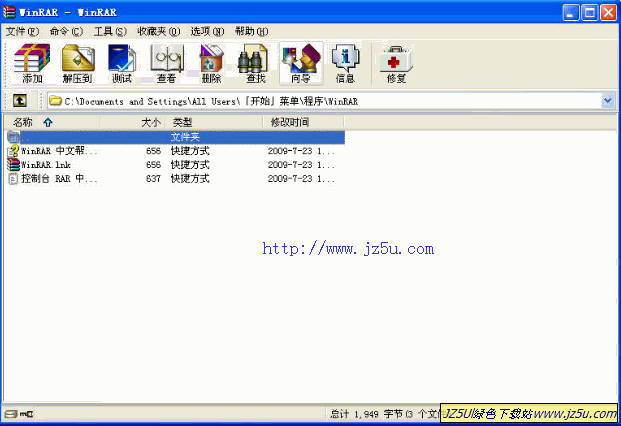This screenshot has width=621, height=426.
Task: Click the 测试 (Test) toolbar icon
Action: click(x=122, y=63)
